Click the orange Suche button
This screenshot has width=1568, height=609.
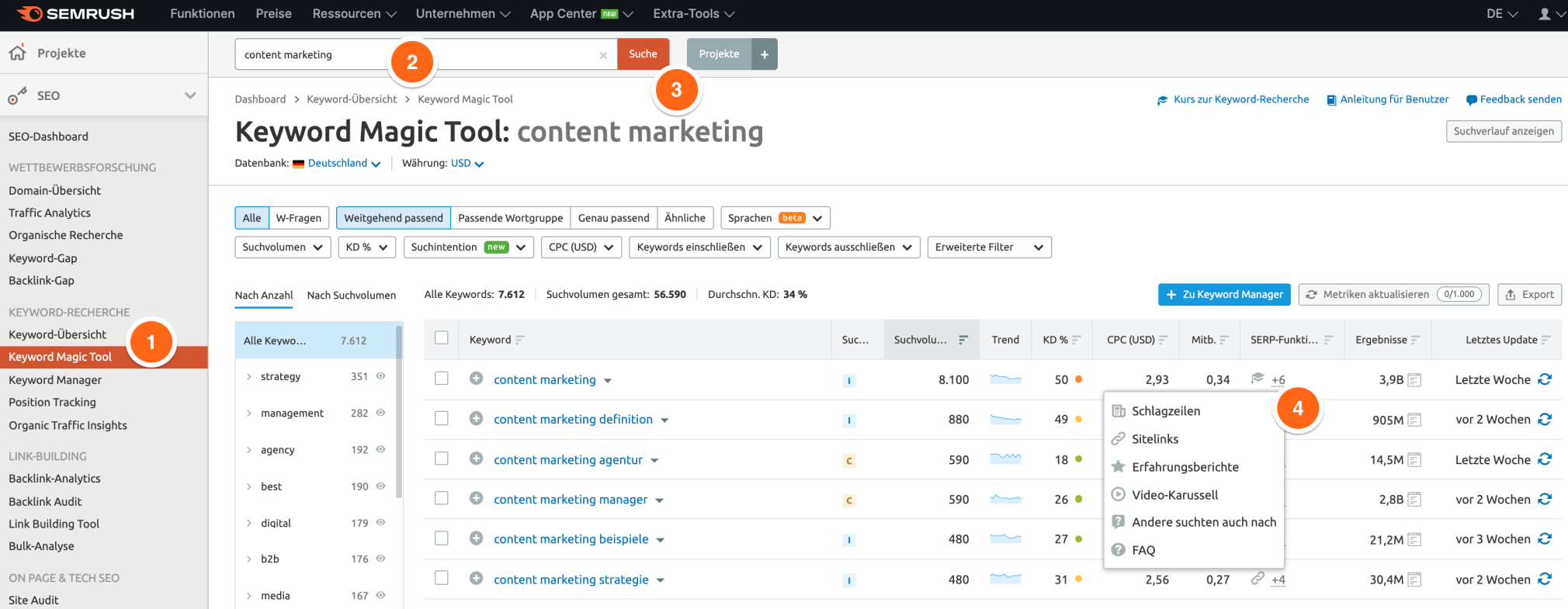point(643,54)
